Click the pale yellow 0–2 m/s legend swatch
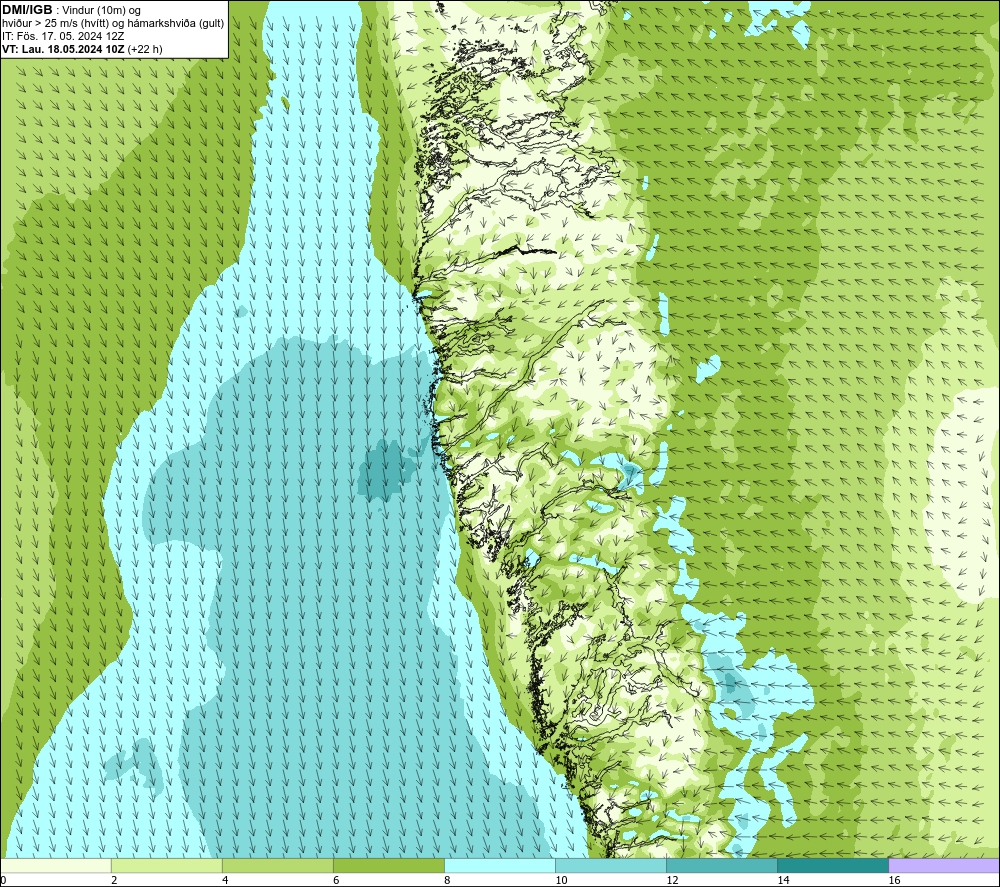The width and height of the screenshot is (1000, 887). (55, 866)
